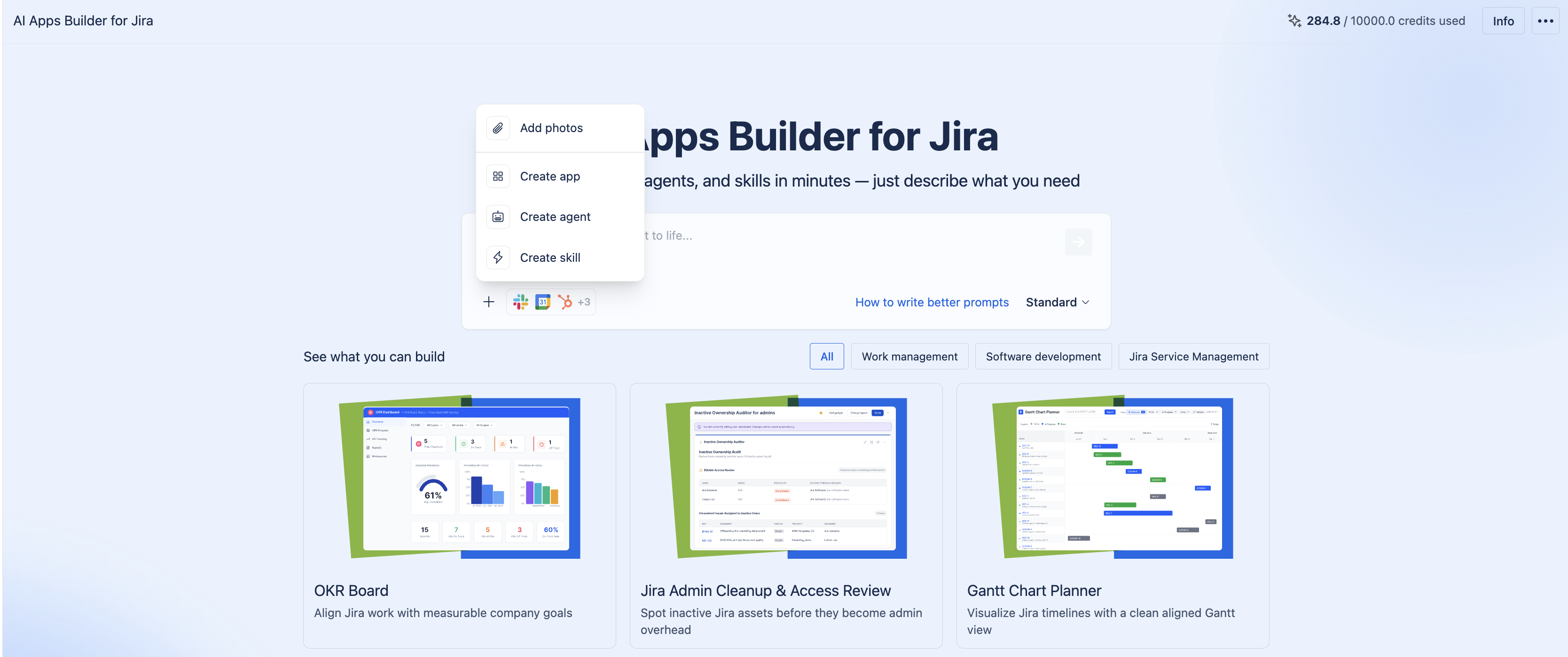Open How to write better prompts link
Image resolution: width=1568 pixels, height=657 pixels.
pos(932,302)
